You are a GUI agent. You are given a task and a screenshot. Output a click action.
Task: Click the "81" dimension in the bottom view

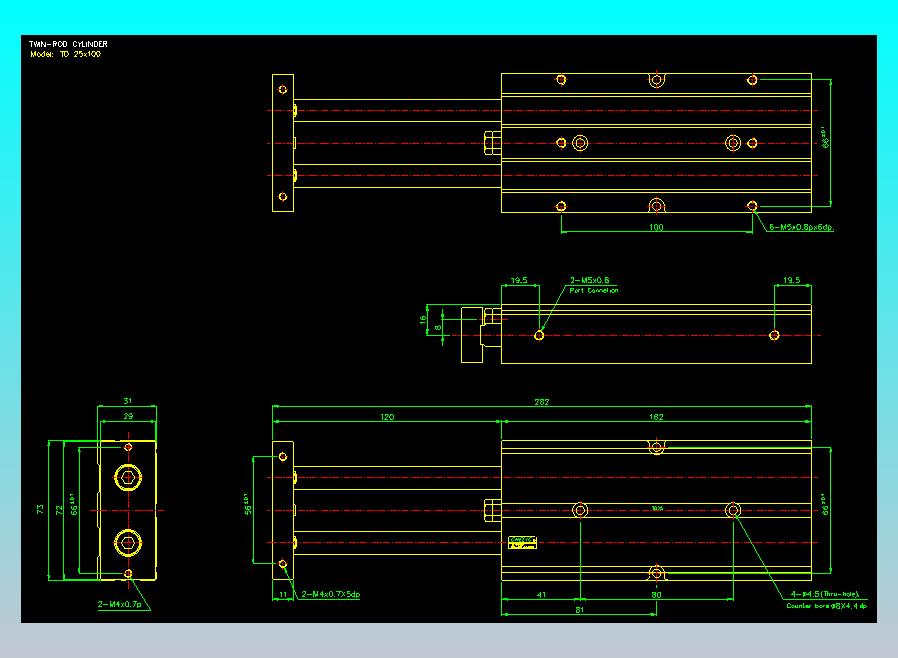click(x=580, y=610)
